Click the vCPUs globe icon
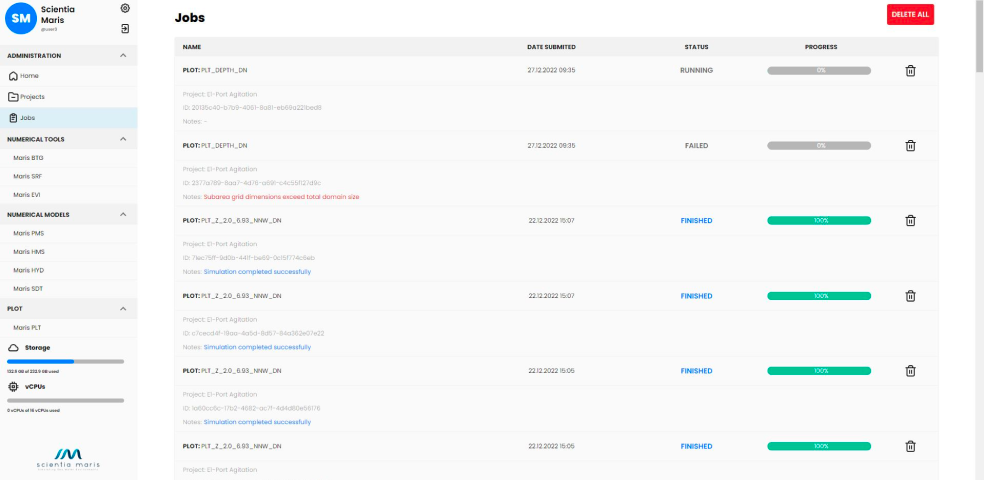Viewport: 984px width, 480px height. 13,386
